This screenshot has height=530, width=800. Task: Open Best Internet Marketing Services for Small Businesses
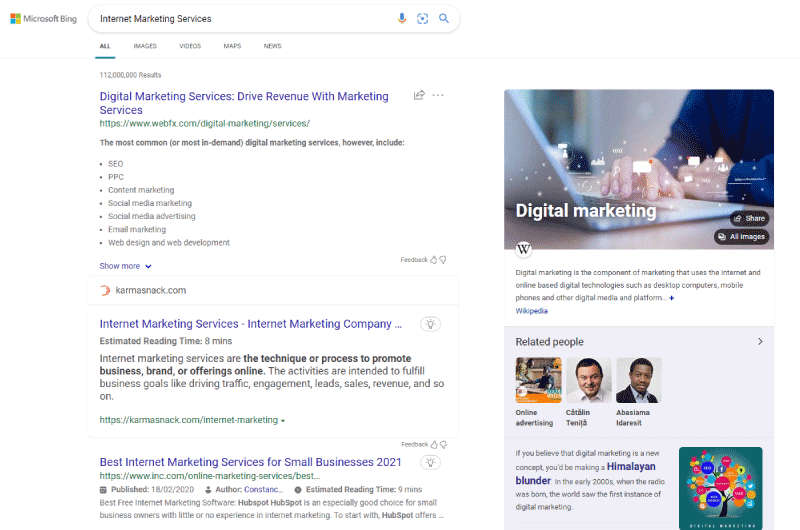pyautogui.click(x=251, y=462)
